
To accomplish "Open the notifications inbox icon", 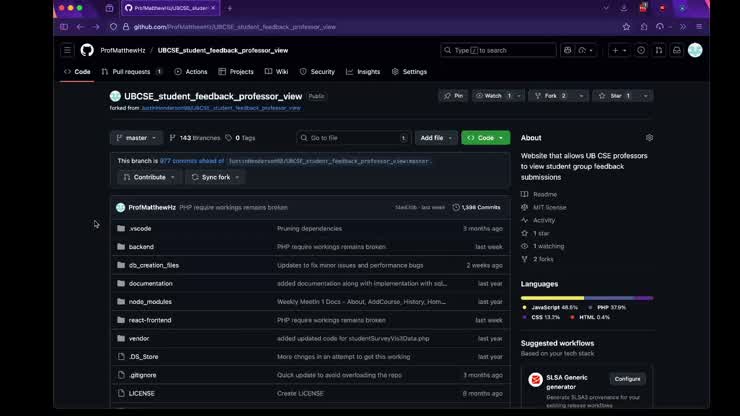I will click(x=677, y=50).
